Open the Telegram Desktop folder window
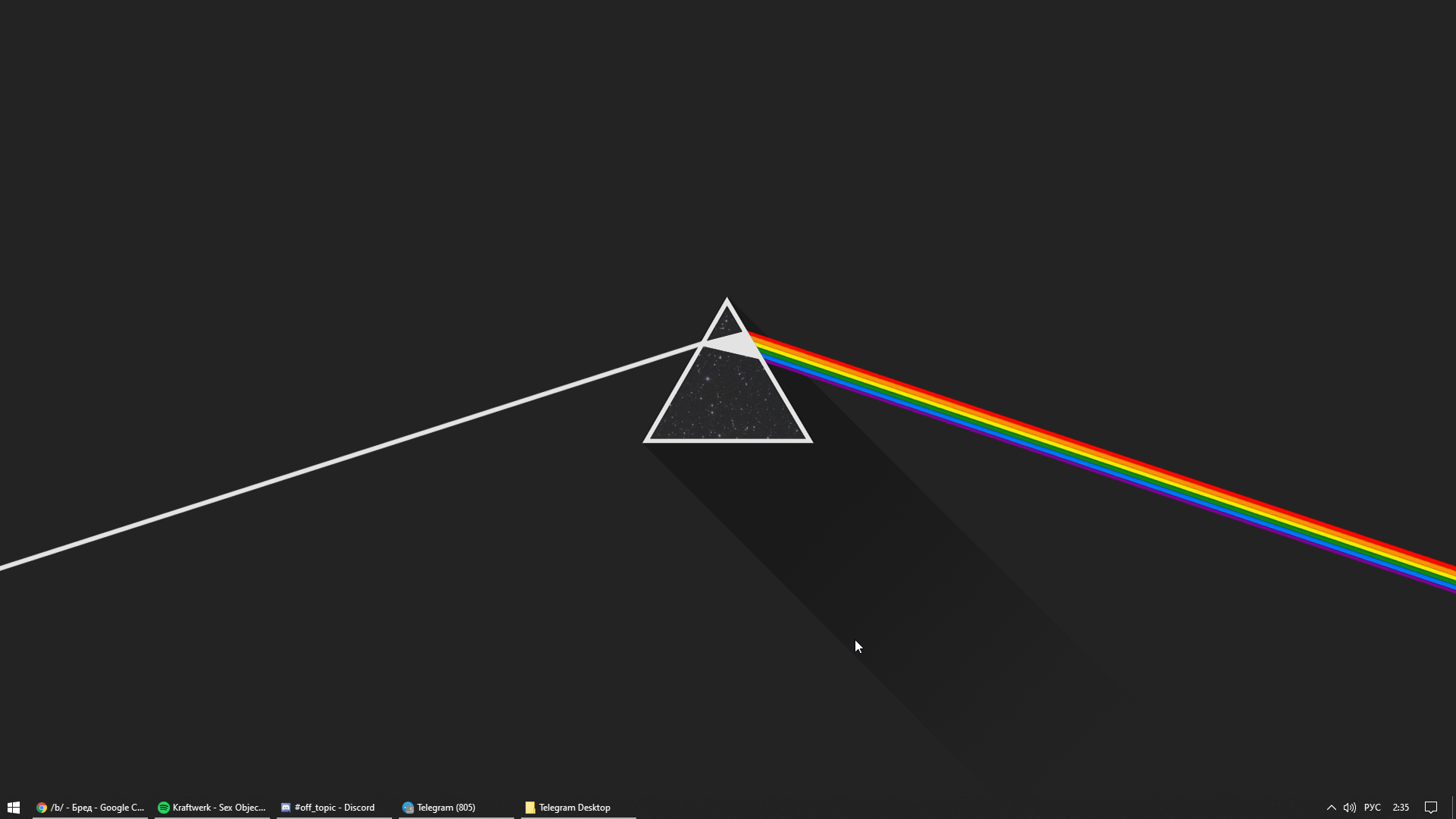The width and height of the screenshot is (1456, 819). tap(579, 808)
